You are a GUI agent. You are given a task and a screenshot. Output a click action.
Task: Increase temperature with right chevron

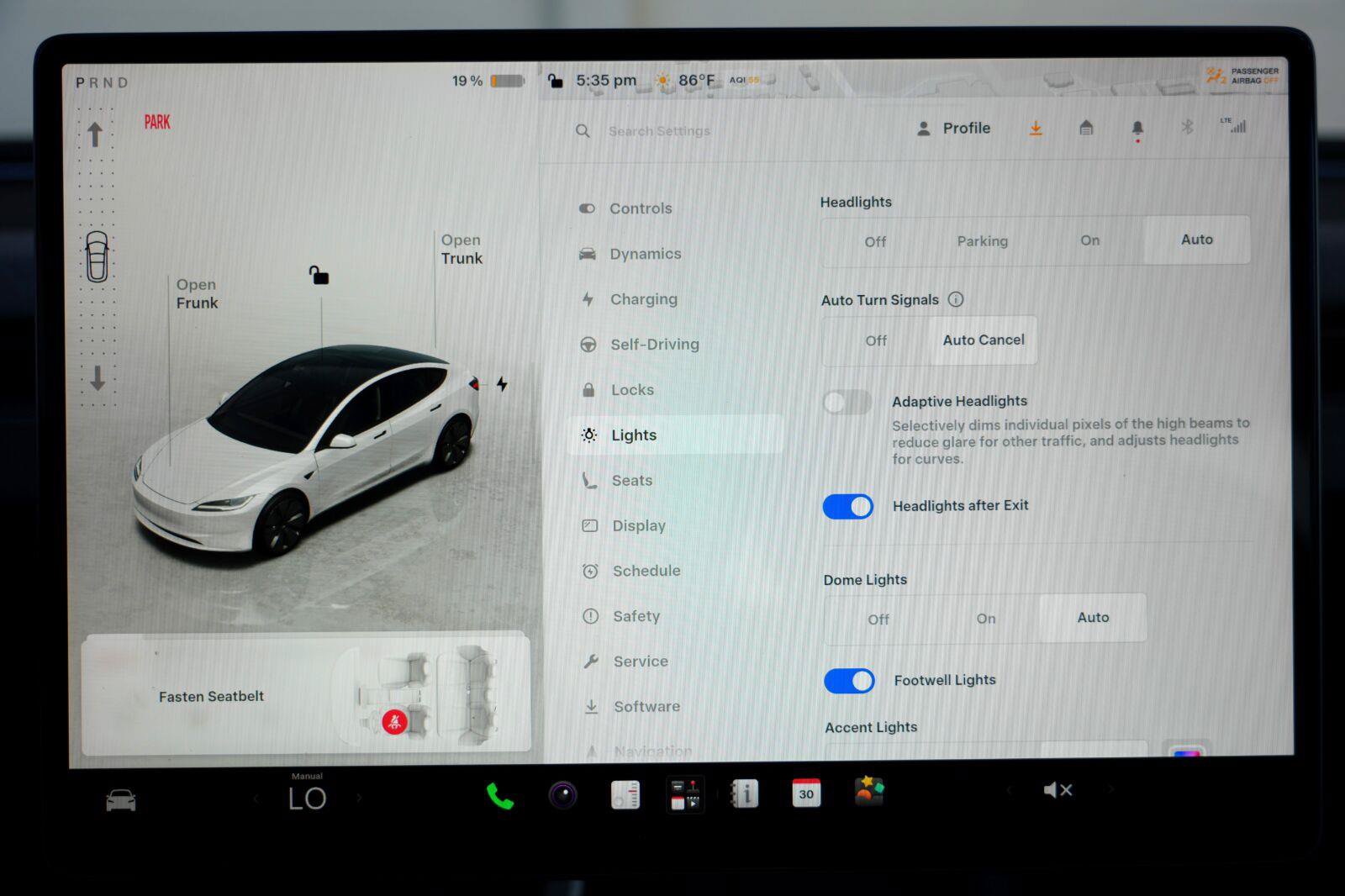click(359, 798)
